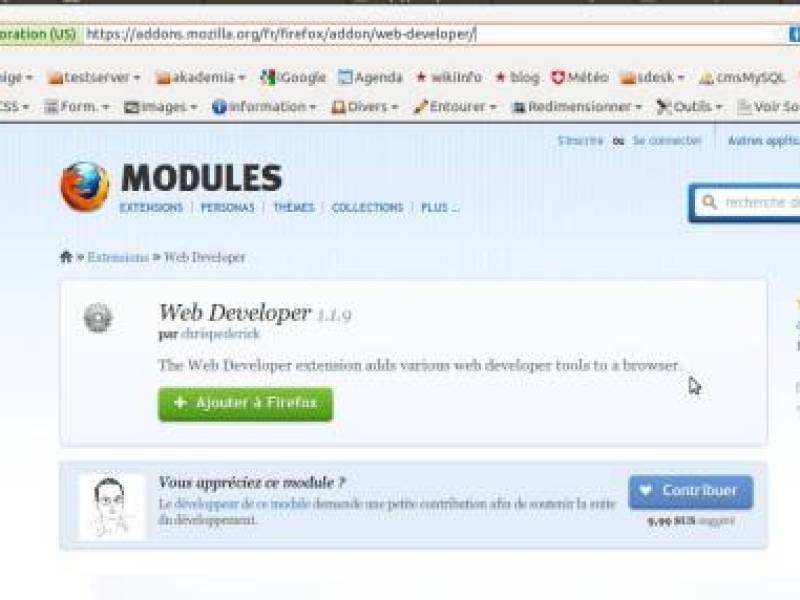Open the Plus… menu

coord(440,208)
